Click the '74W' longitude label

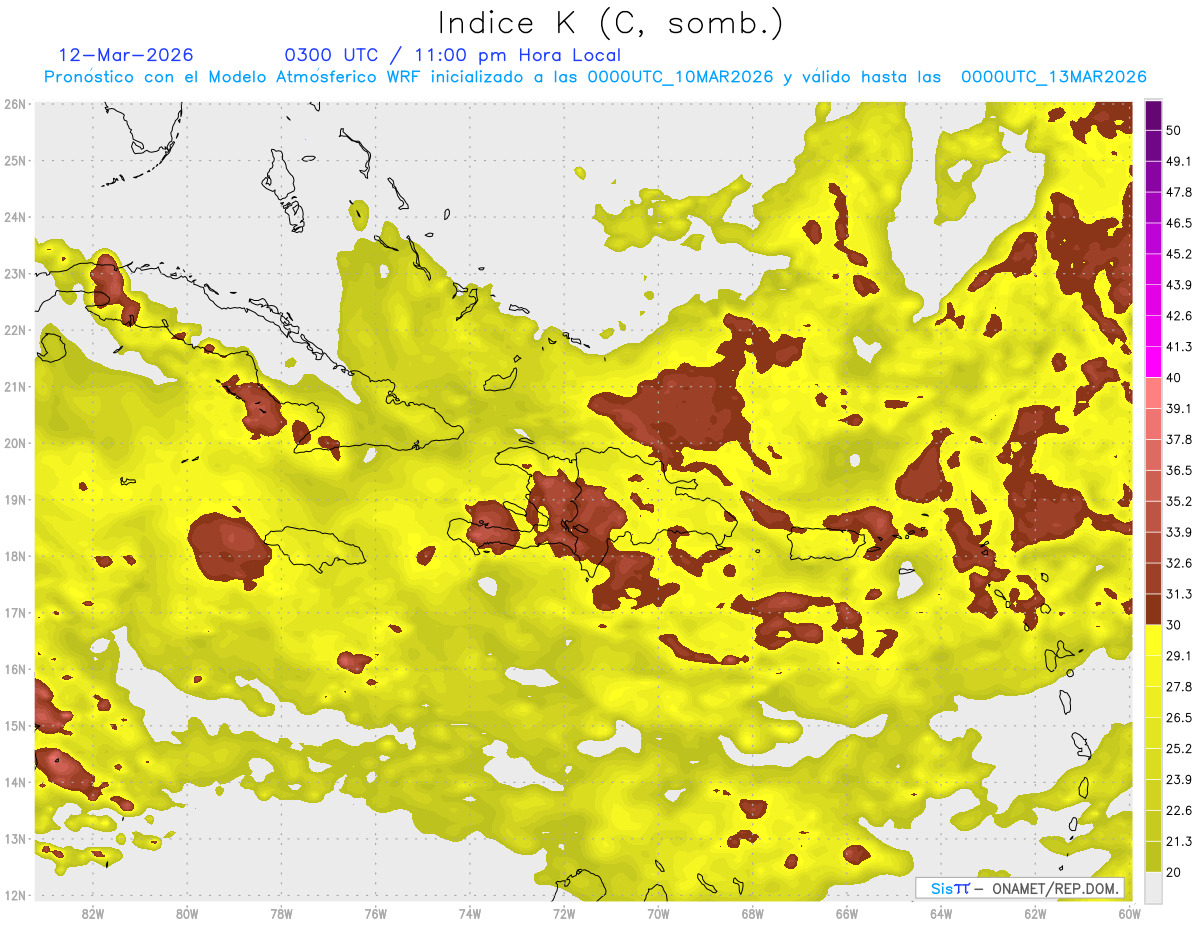pyautogui.click(x=470, y=913)
